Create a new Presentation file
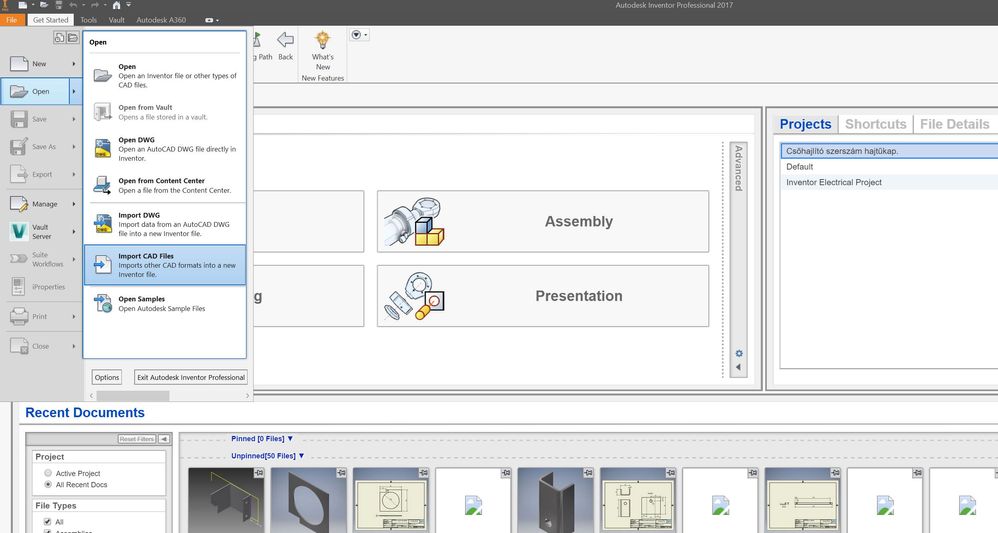 [542, 296]
